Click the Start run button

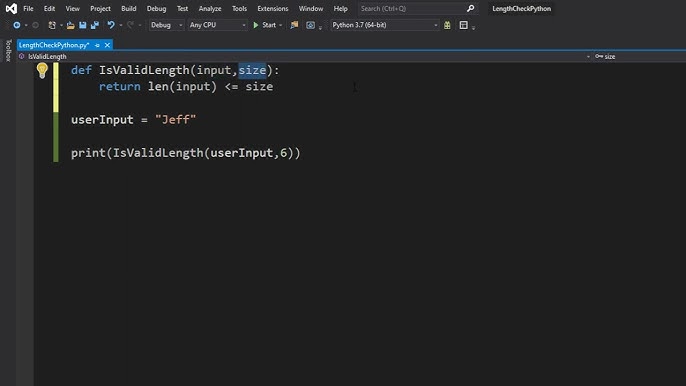pos(265,25)
